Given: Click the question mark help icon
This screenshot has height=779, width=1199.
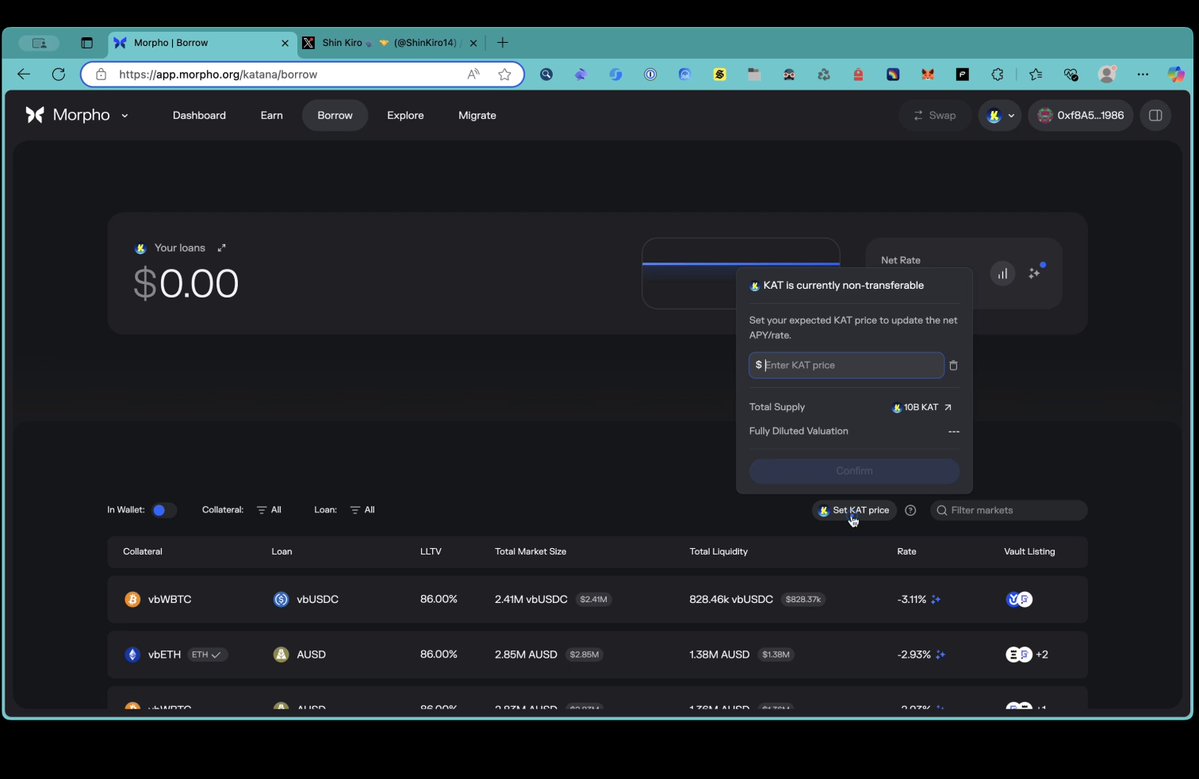Looking at the screenshot, I should click(x=910, y=510).
